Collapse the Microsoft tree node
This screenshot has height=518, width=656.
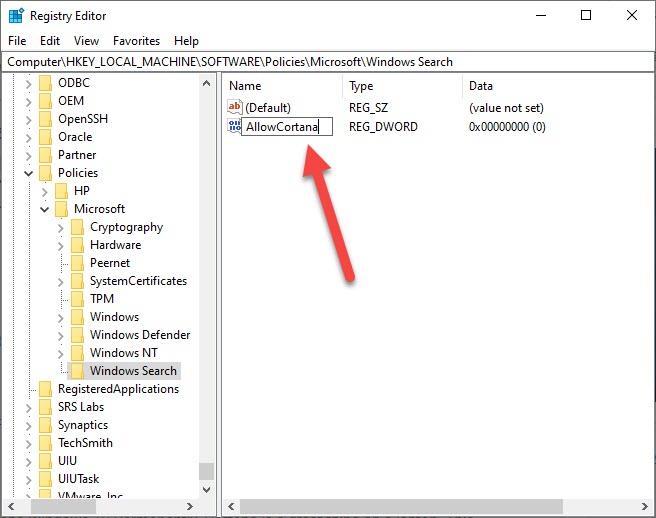pyautogui.click(x=45, y=209)
